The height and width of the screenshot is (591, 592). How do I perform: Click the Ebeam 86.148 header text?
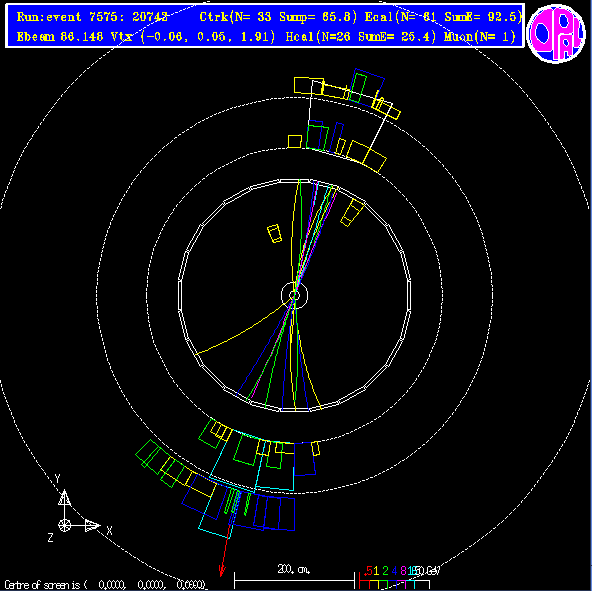point(60,37)
